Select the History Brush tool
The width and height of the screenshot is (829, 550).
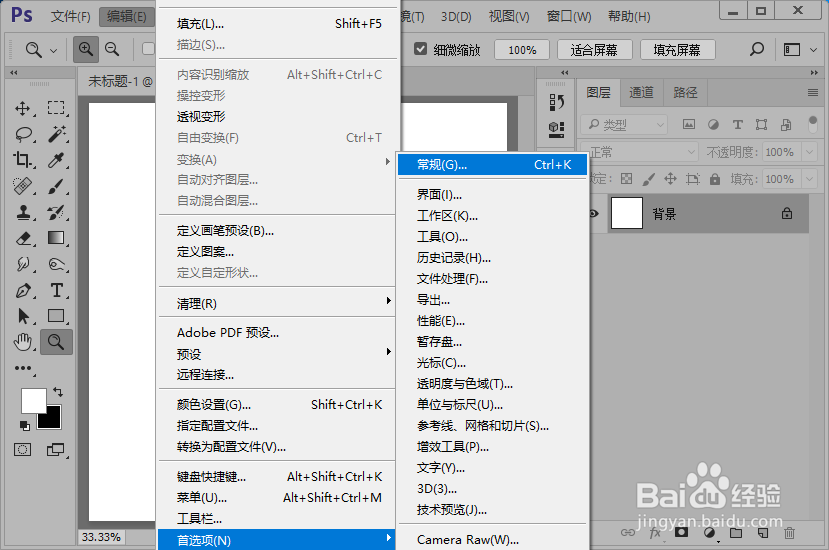click(x=56, y=212)
